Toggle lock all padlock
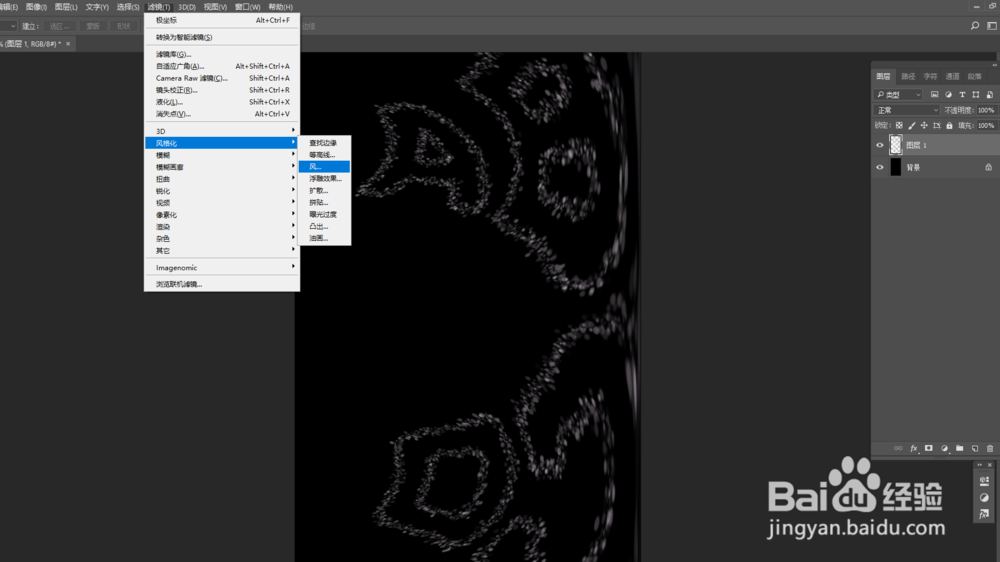The width and height of the screenshot is (1000, 562). (949, 126)
